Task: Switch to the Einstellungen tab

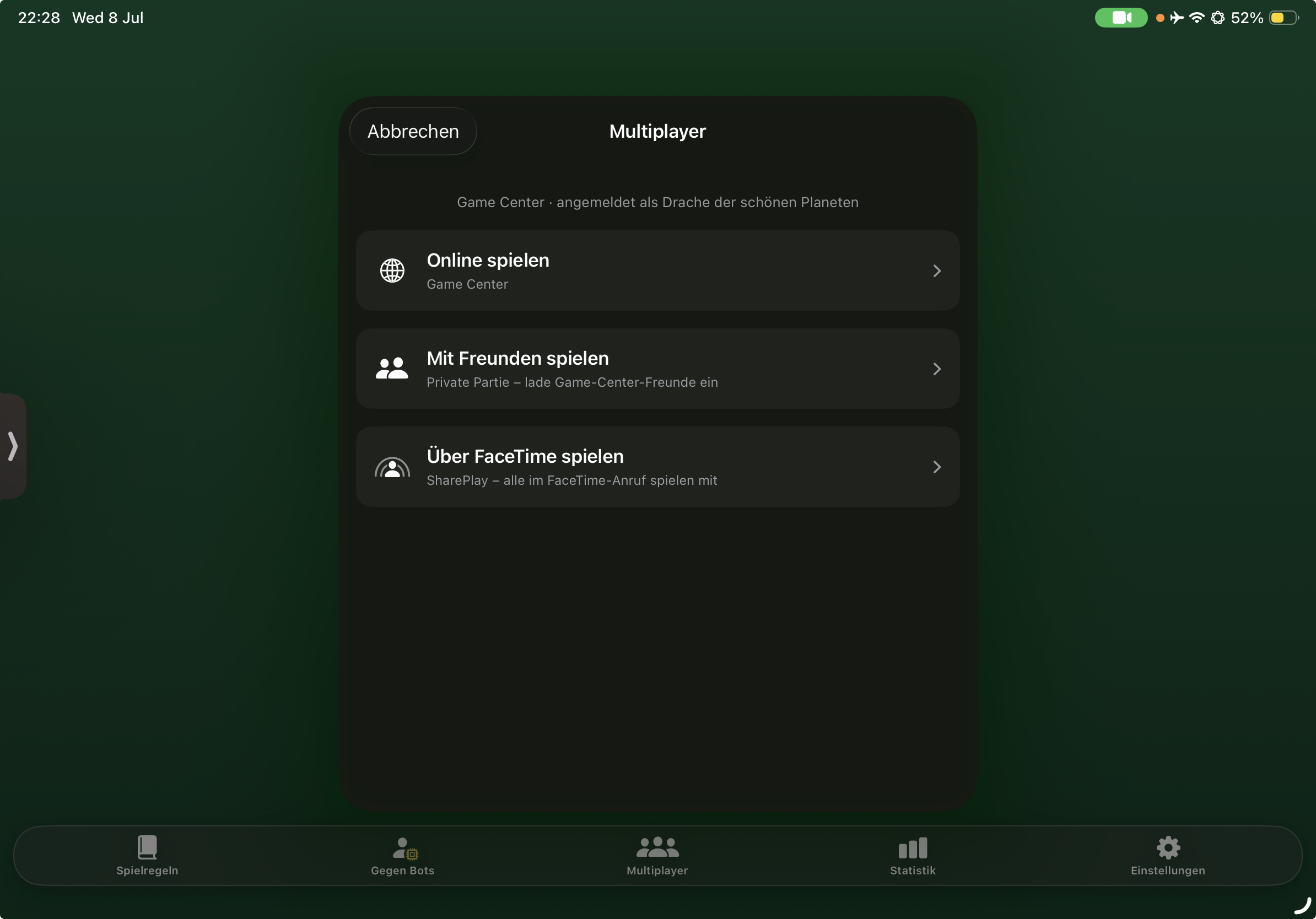Action: pos(1168,856)
